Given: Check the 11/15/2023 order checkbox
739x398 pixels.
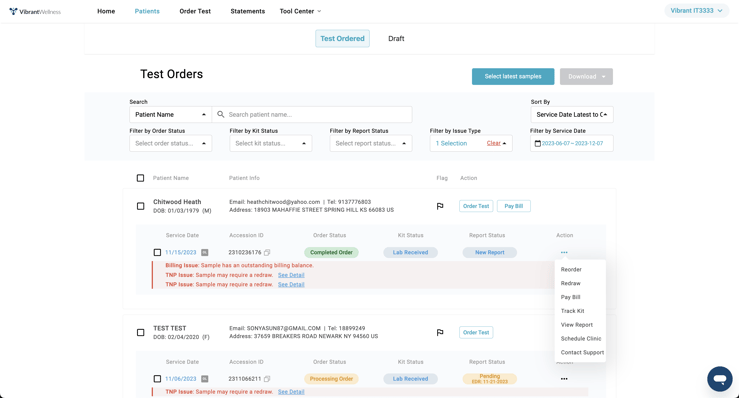Looking at the screenshot, I should [x=157, y=252].
